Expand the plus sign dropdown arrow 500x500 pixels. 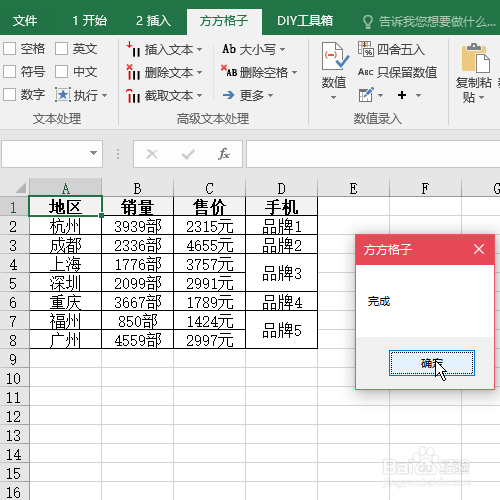(418, 96)
